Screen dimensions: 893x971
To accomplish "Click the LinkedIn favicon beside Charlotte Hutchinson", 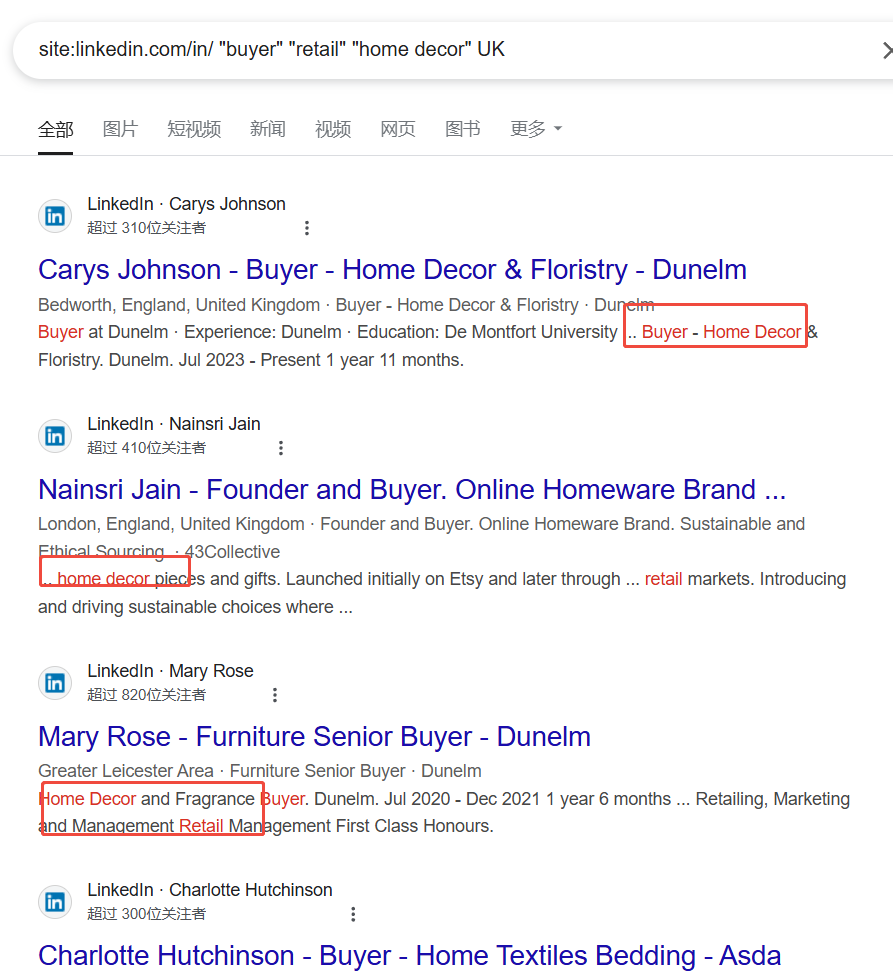I will (x=55, y=902).
